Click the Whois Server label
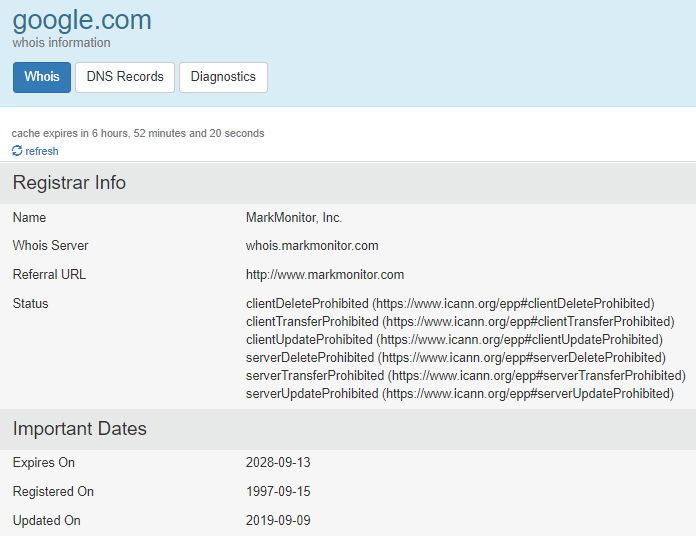696x536 pixels. click(x=51, y=245)
